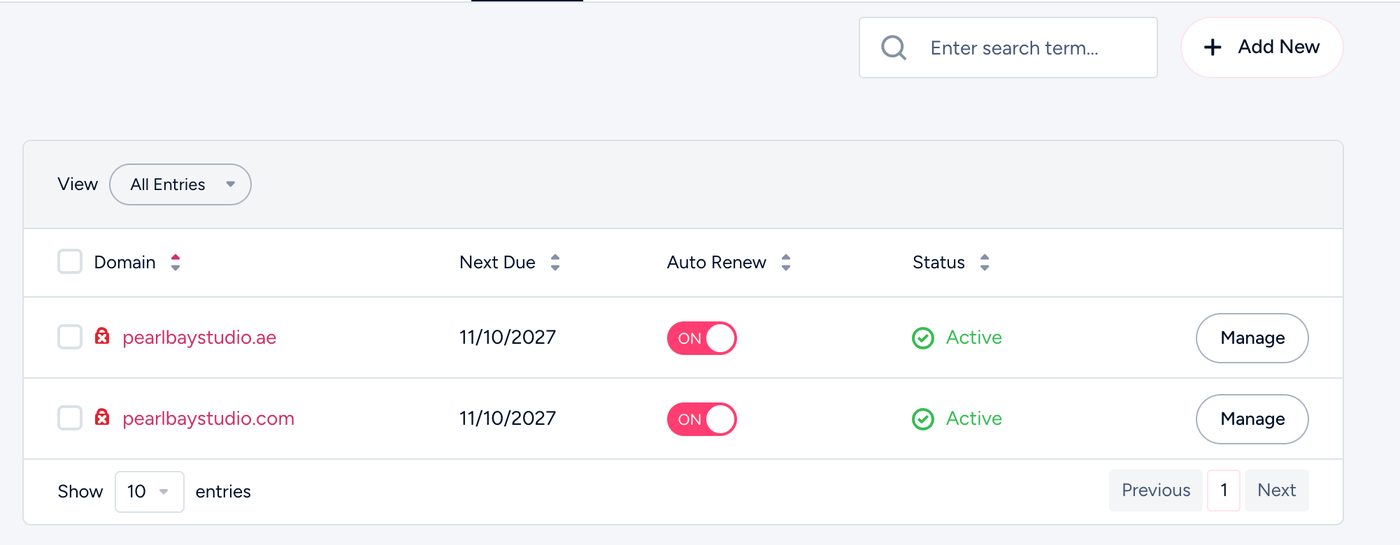Screen dimensions: 1400x545
Task: Sort by Domain column arrows
Action: [x=175, y=263]
